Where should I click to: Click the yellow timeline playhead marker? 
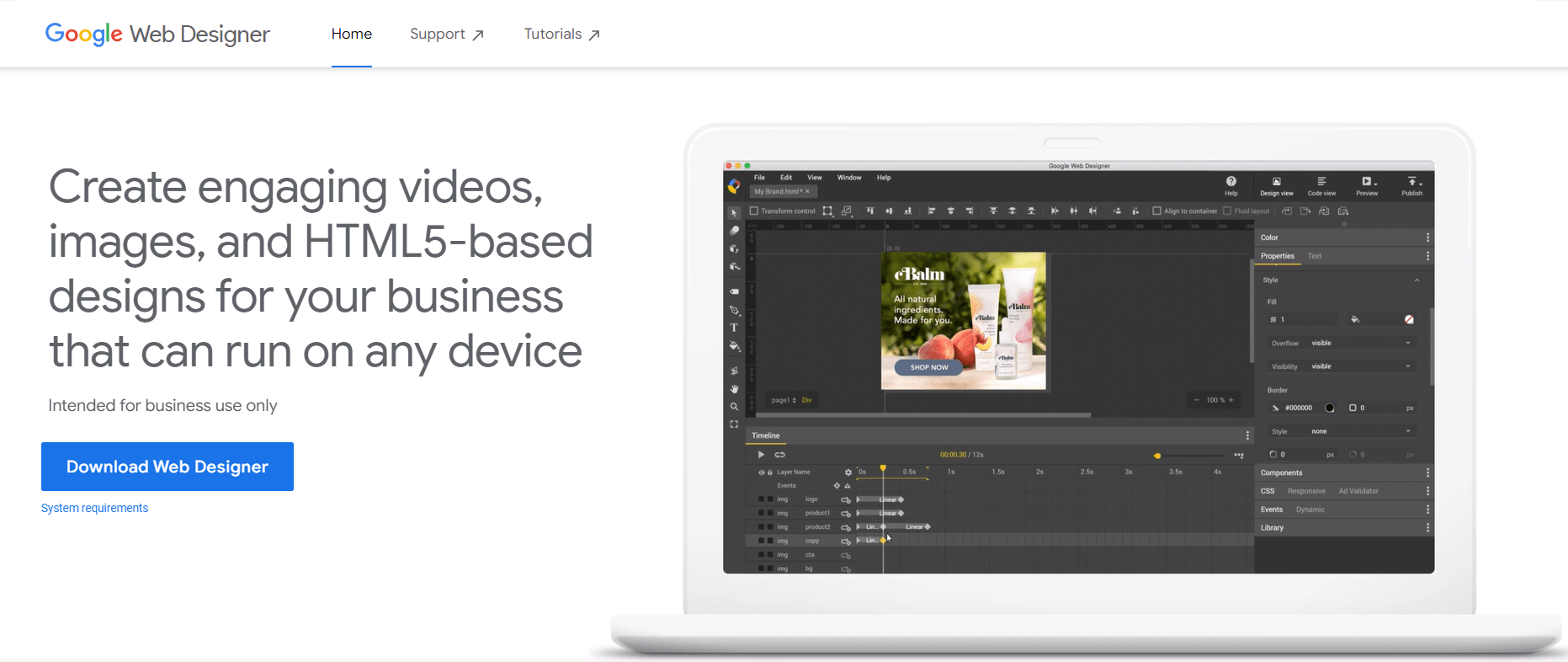pos(883,467)
